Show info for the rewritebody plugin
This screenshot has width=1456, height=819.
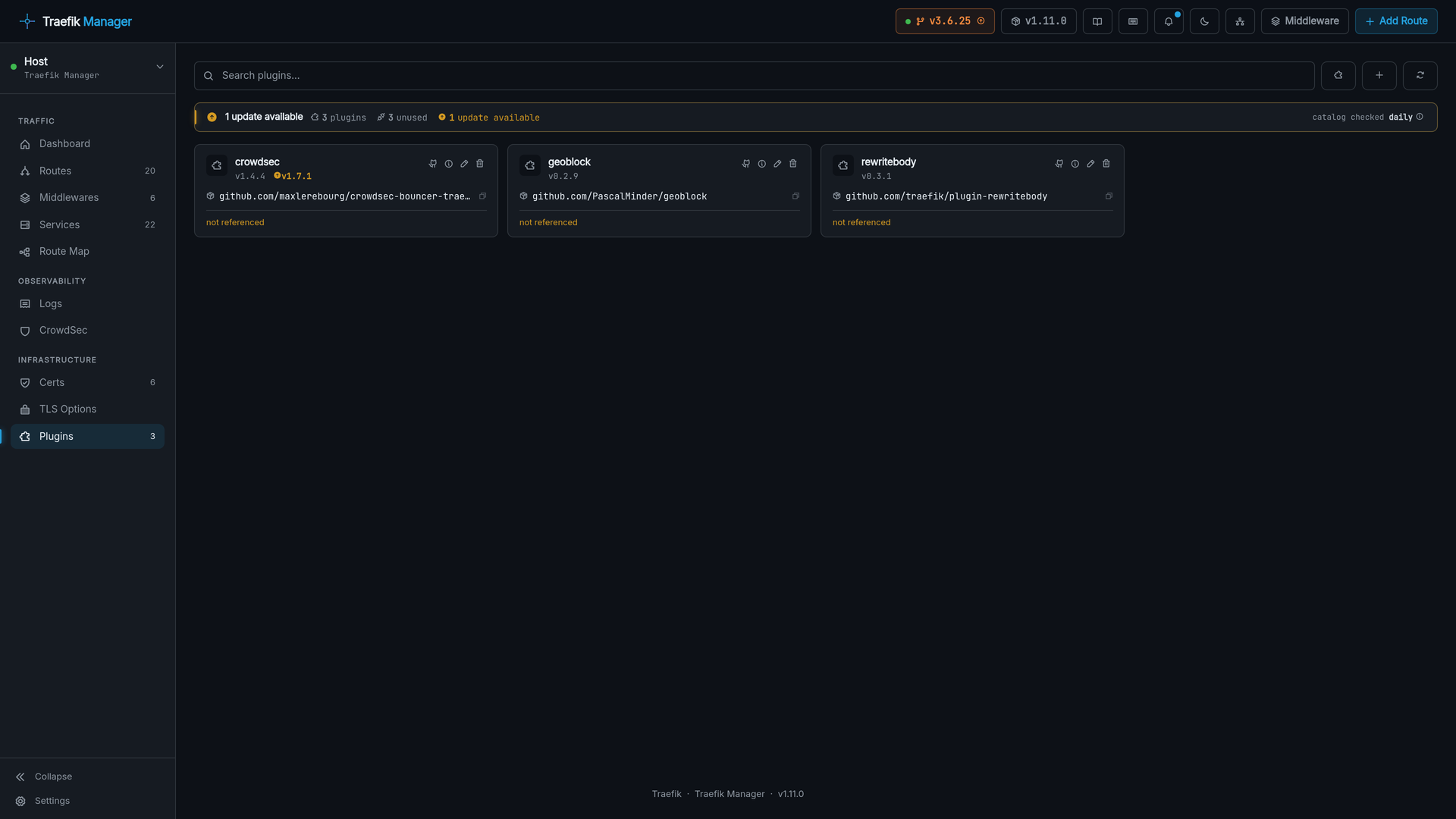pyautogui.click(x=1075, y=164)
